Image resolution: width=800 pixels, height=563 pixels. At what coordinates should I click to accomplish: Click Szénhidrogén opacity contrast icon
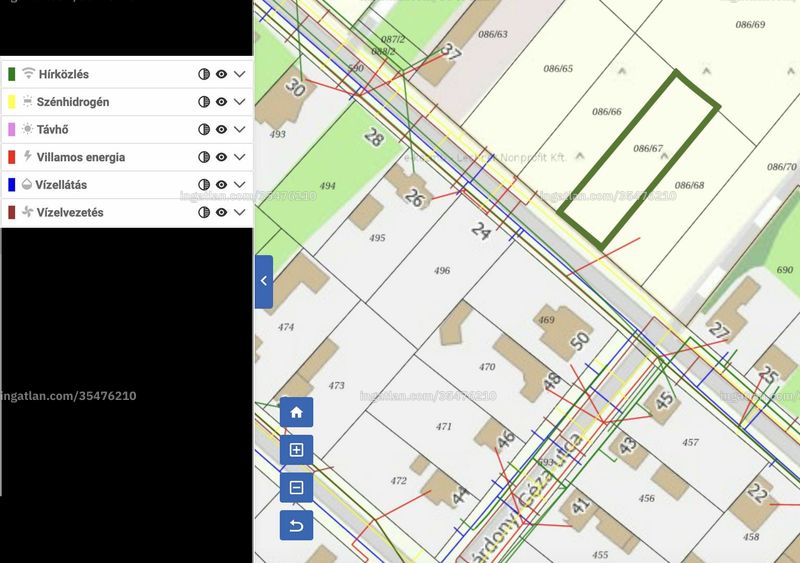pyautogui.click(x=204, y=102)
